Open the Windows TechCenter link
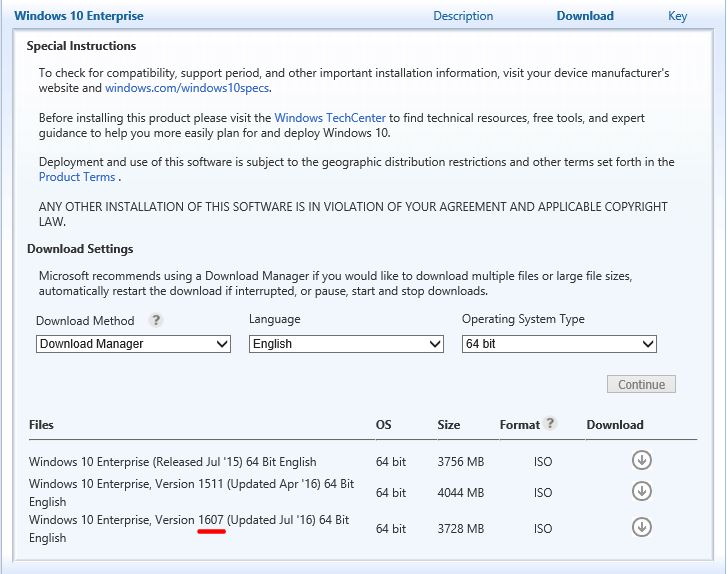This screenshot has height=574, width=727. [330, 118]
